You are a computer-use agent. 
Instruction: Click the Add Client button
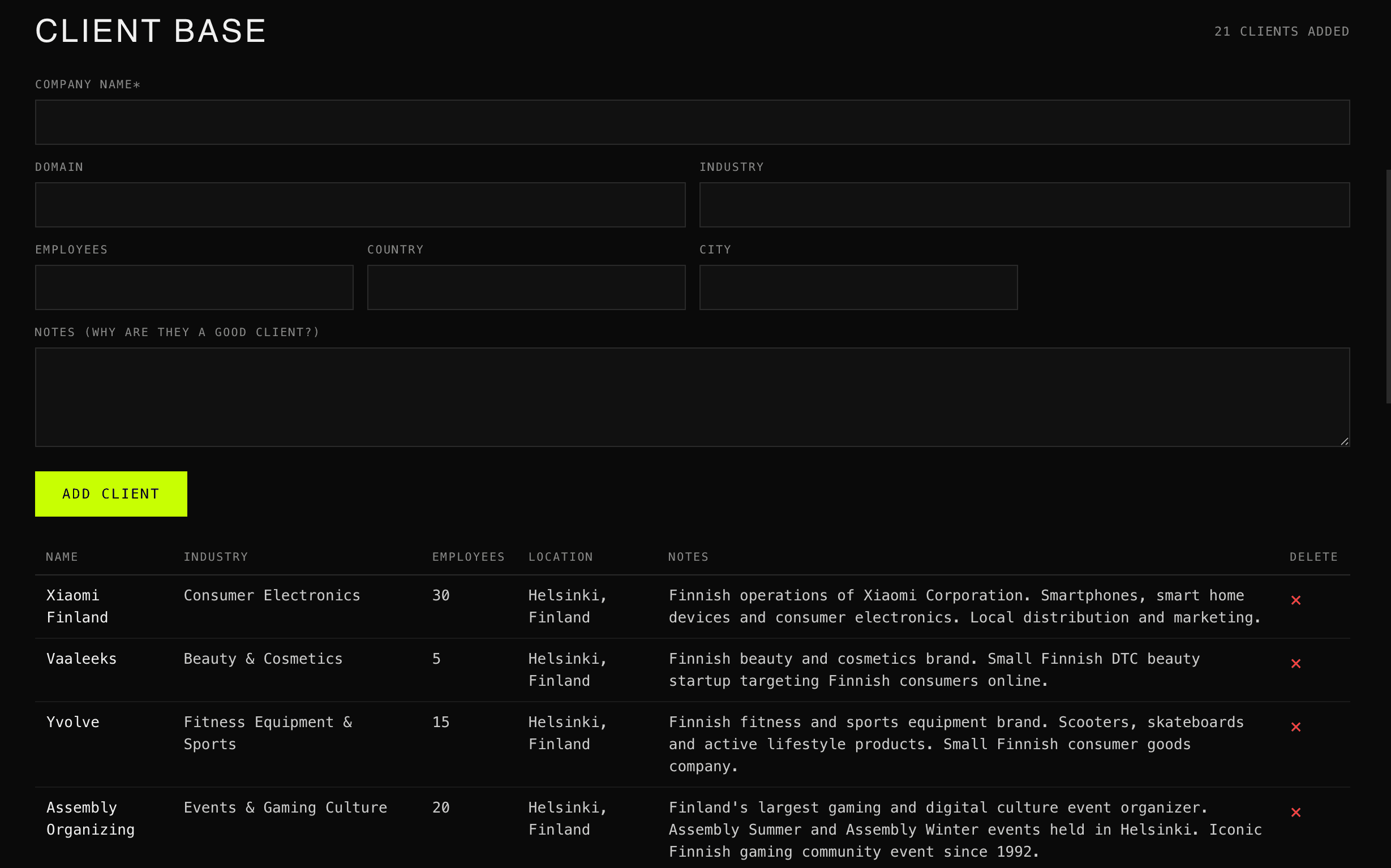coord(111,494)
